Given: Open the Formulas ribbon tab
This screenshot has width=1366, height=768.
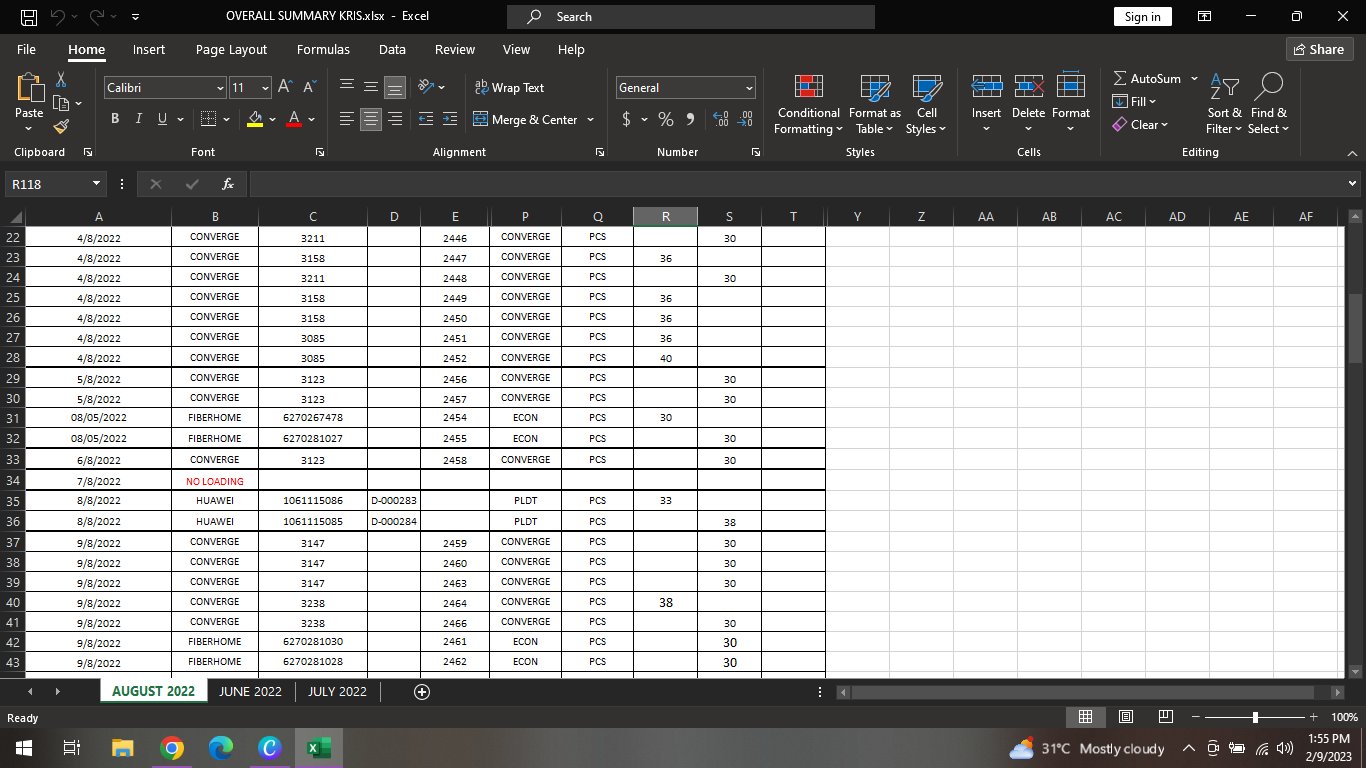Looking at the screenshot, I should [x=323, y=50].
